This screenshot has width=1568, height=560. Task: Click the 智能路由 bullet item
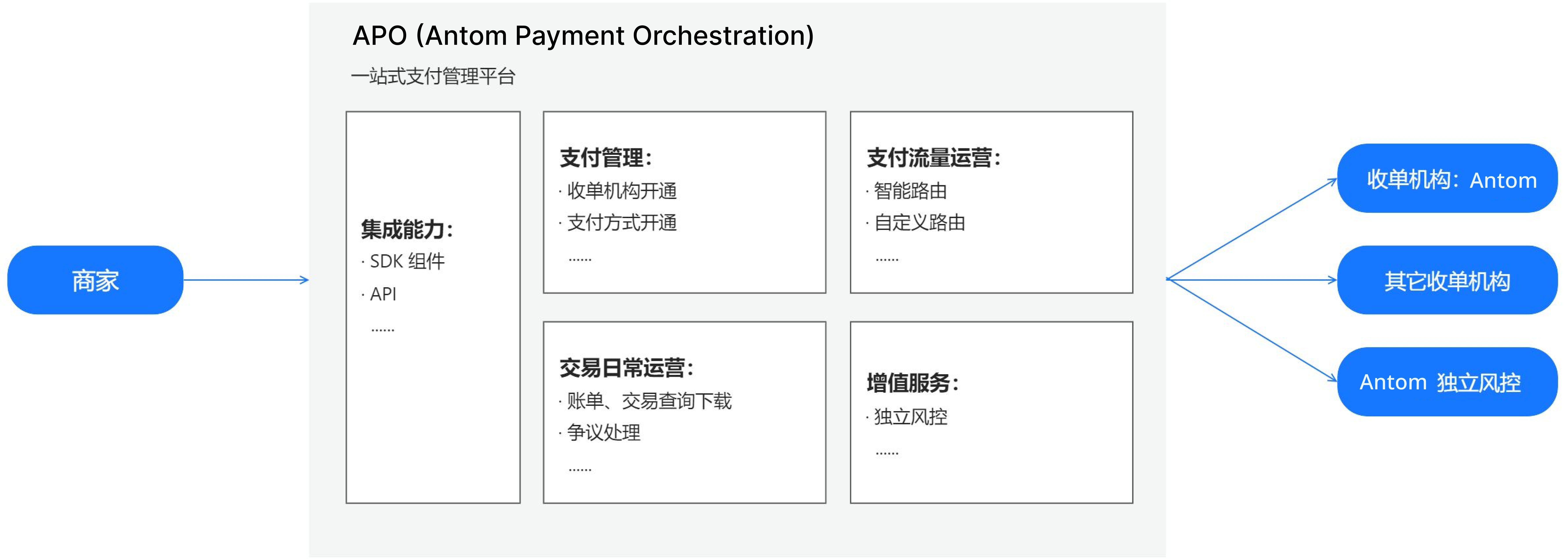click(910, 191)
